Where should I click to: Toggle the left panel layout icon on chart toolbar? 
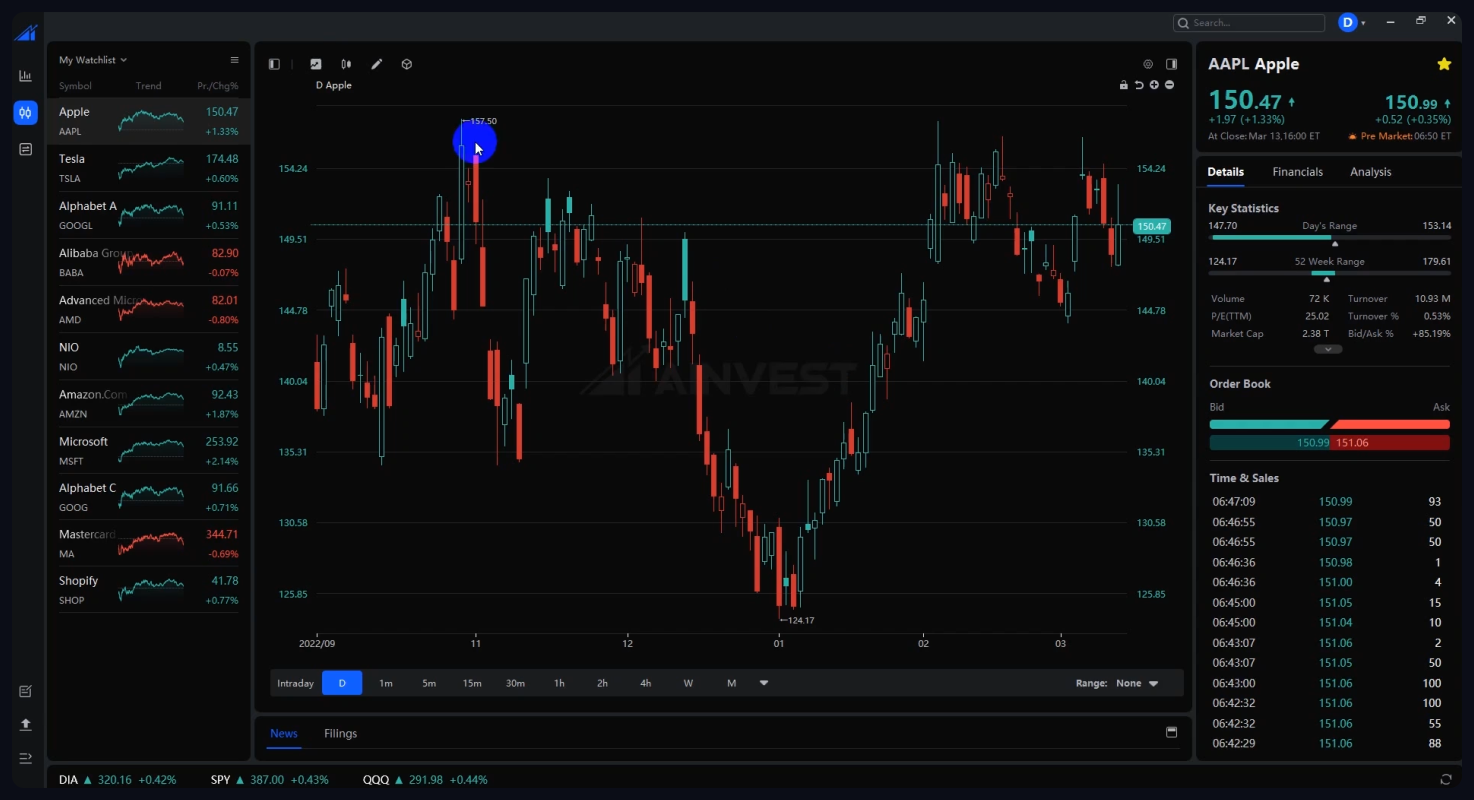[274, 64]
